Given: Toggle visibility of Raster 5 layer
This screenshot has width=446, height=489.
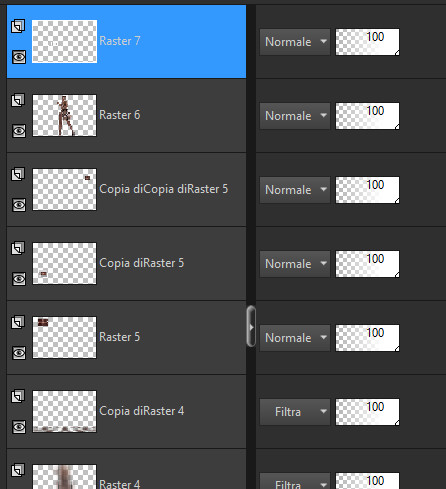Looking at the screenshot, I should tap(19, 353).
